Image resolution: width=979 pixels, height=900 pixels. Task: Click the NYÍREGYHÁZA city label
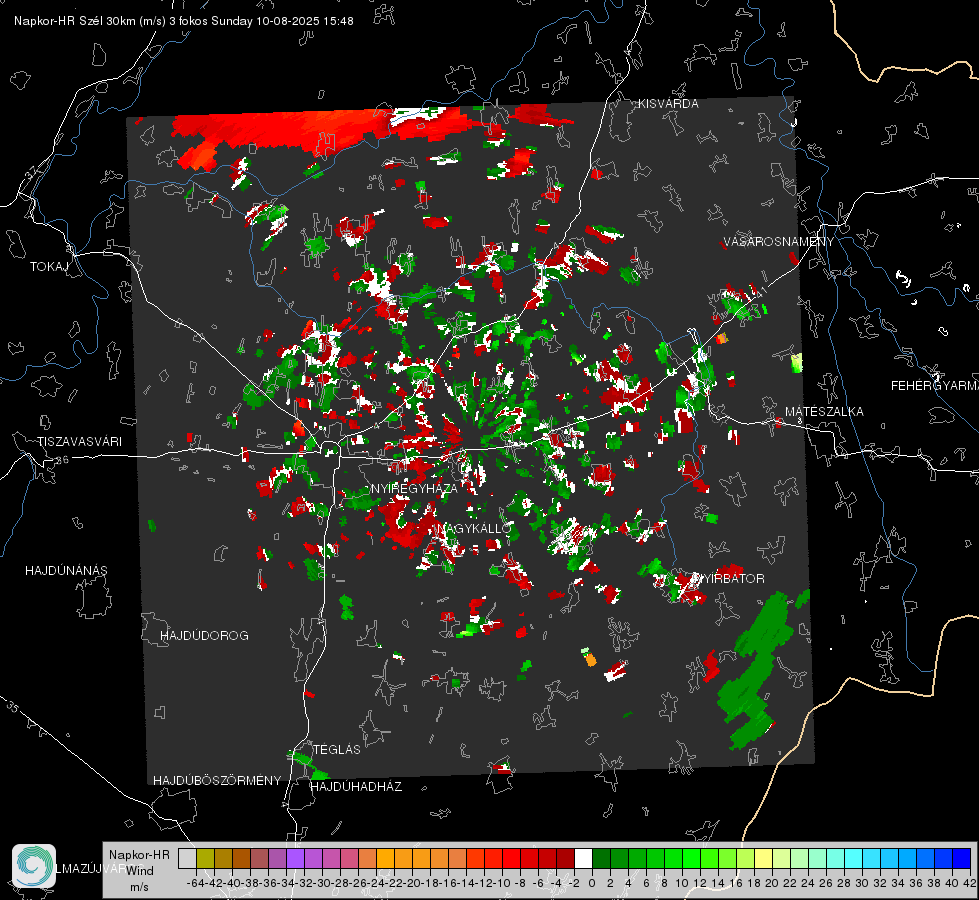(414, 488)
